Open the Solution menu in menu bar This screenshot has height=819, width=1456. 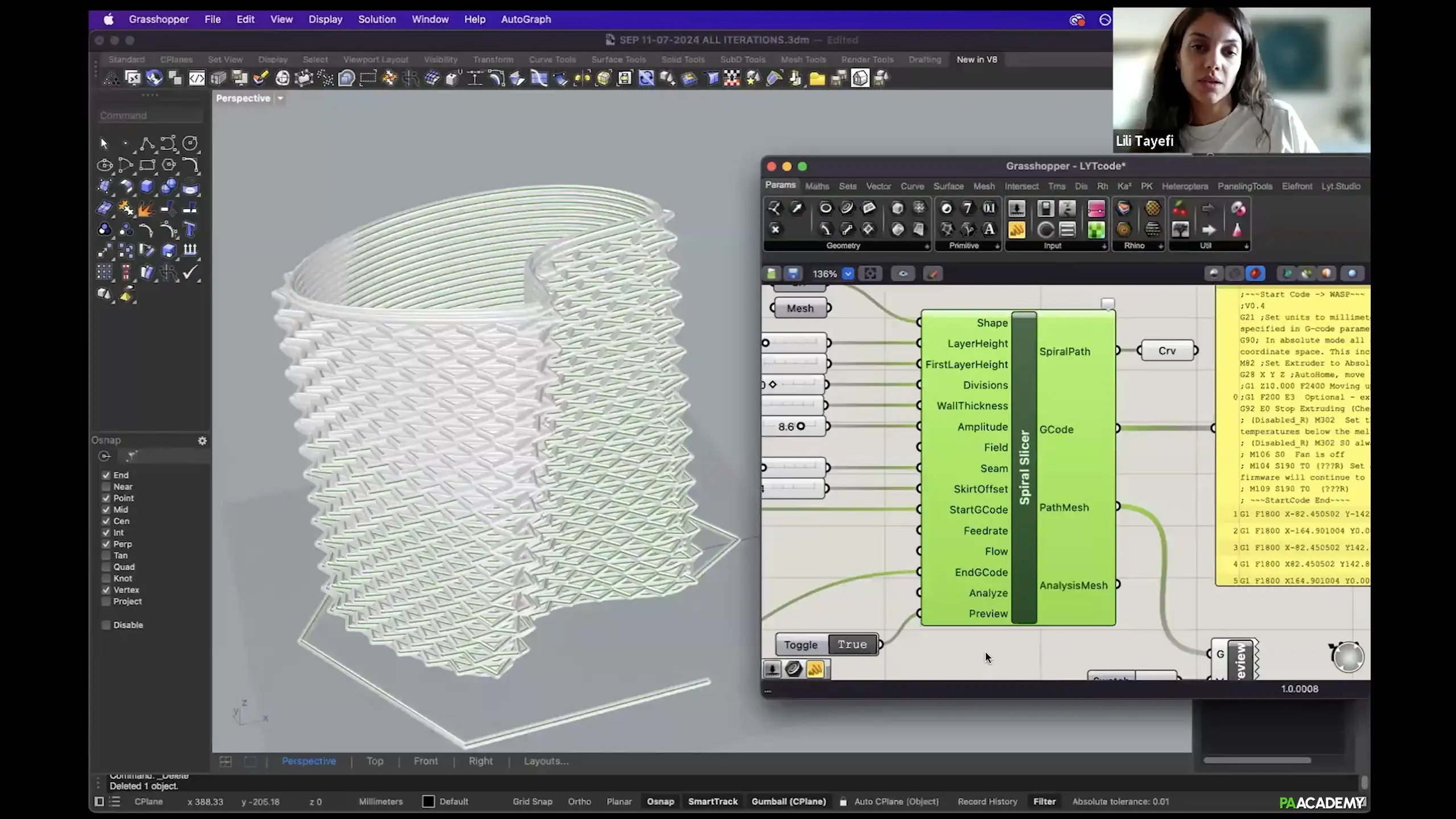377,19
